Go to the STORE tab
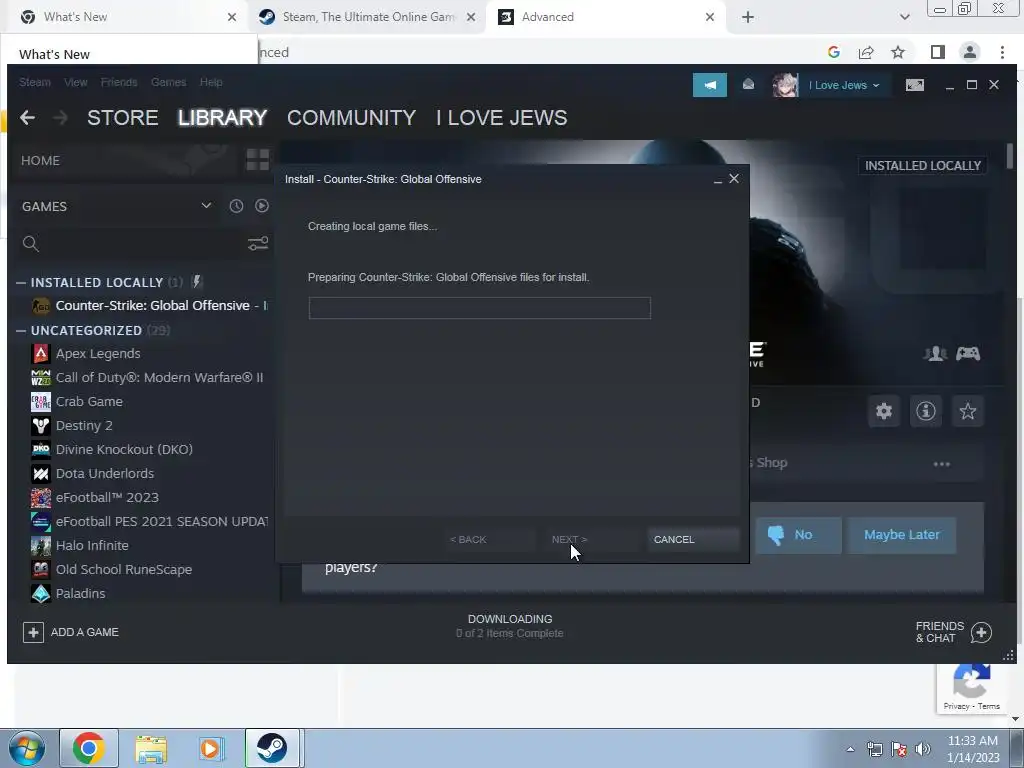This screenshot has height=768, width=1024. [123, 118]
